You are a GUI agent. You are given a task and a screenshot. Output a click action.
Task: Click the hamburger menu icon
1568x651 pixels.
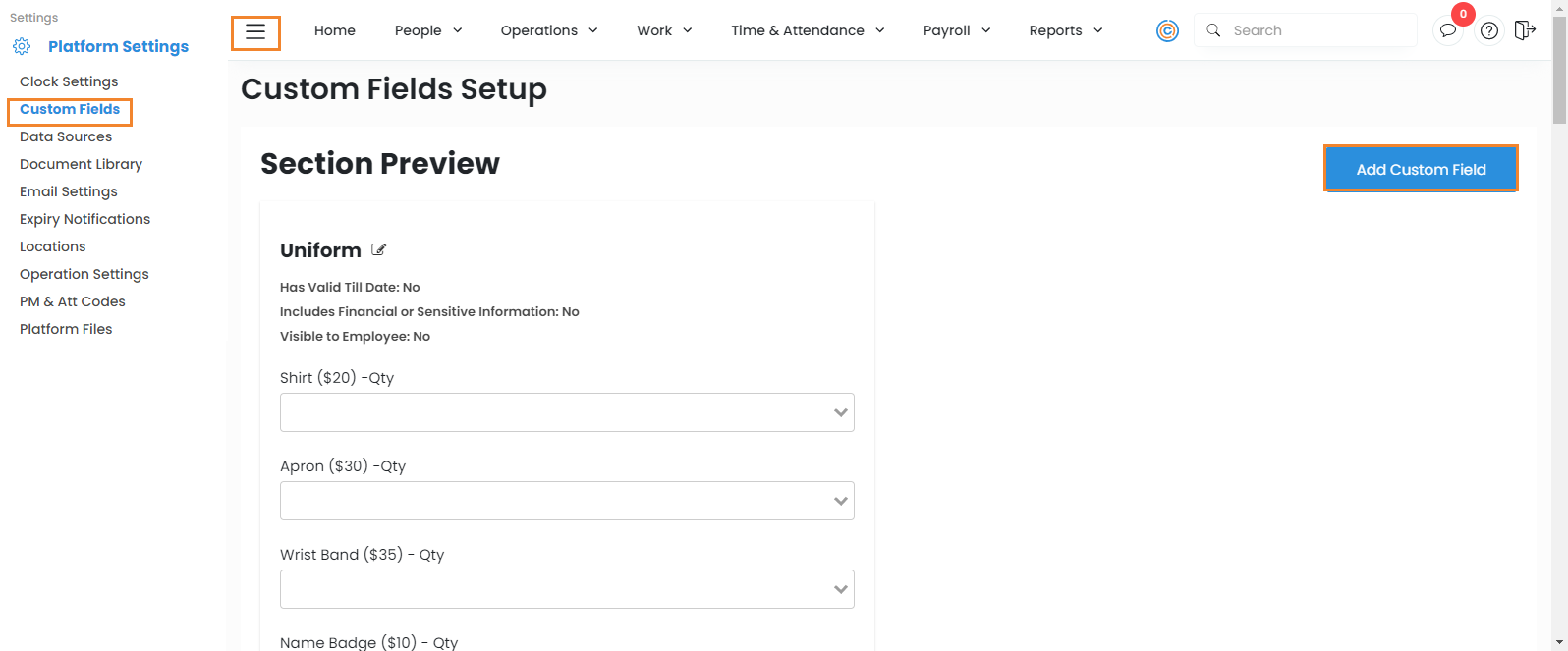click(255, 32)
